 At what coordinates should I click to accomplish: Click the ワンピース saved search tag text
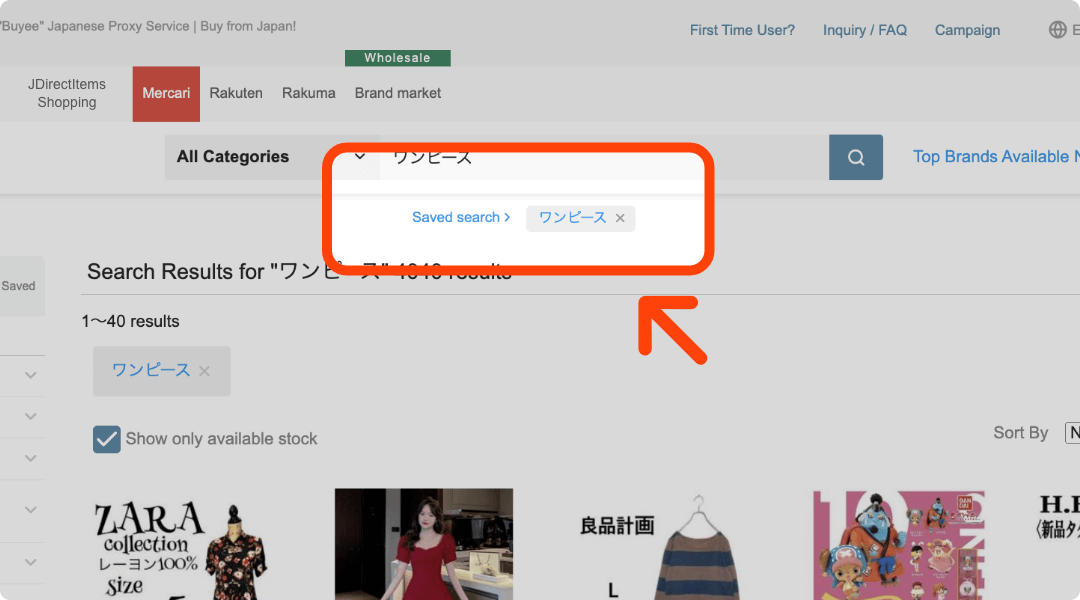(572, 218)
